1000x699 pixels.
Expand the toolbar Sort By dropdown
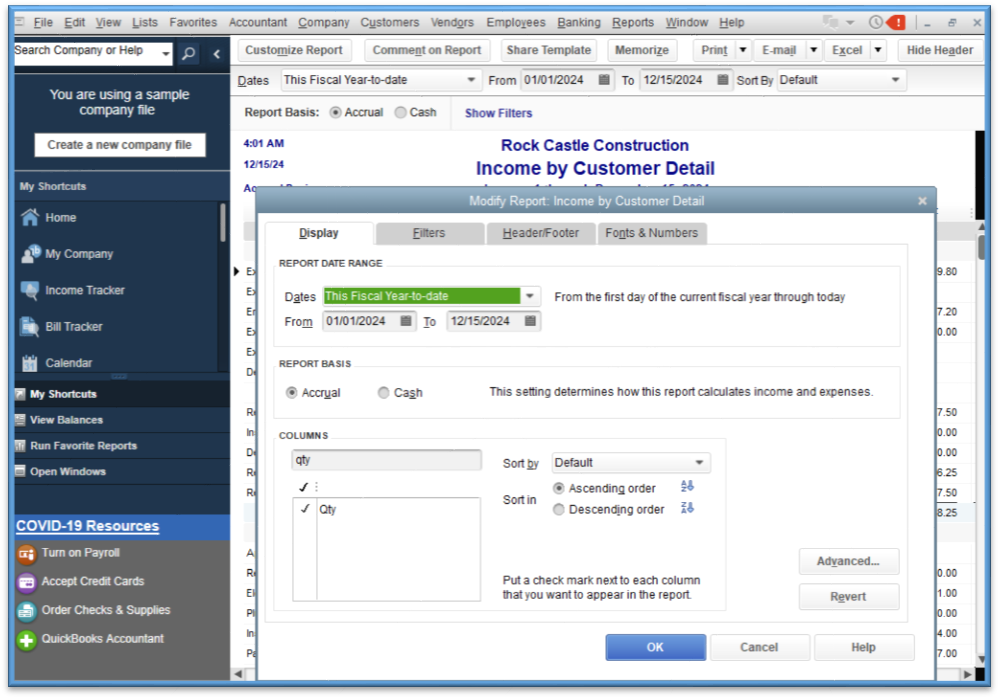pos(895,80)
